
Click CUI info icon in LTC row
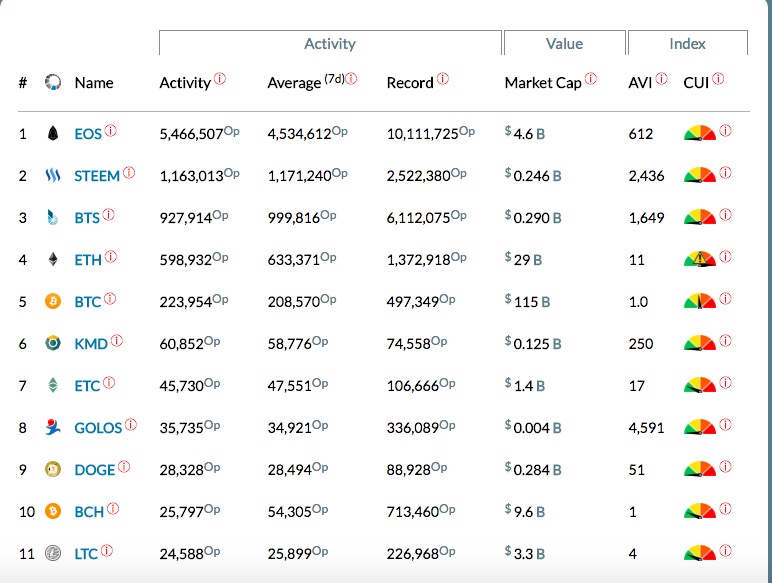pos(725,551)
